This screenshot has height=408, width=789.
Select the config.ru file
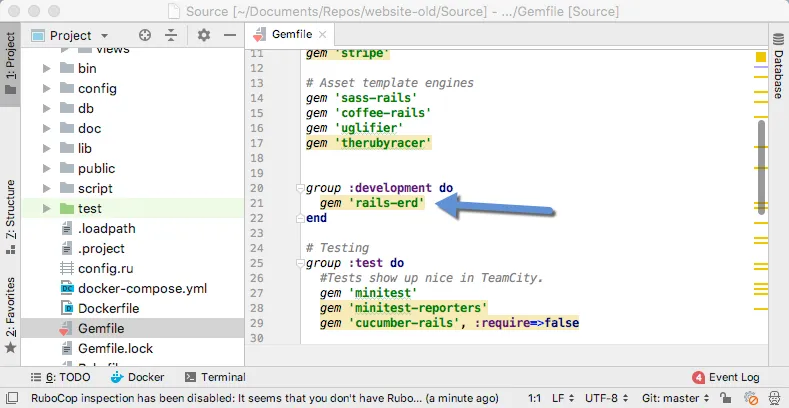coord(133,269)
